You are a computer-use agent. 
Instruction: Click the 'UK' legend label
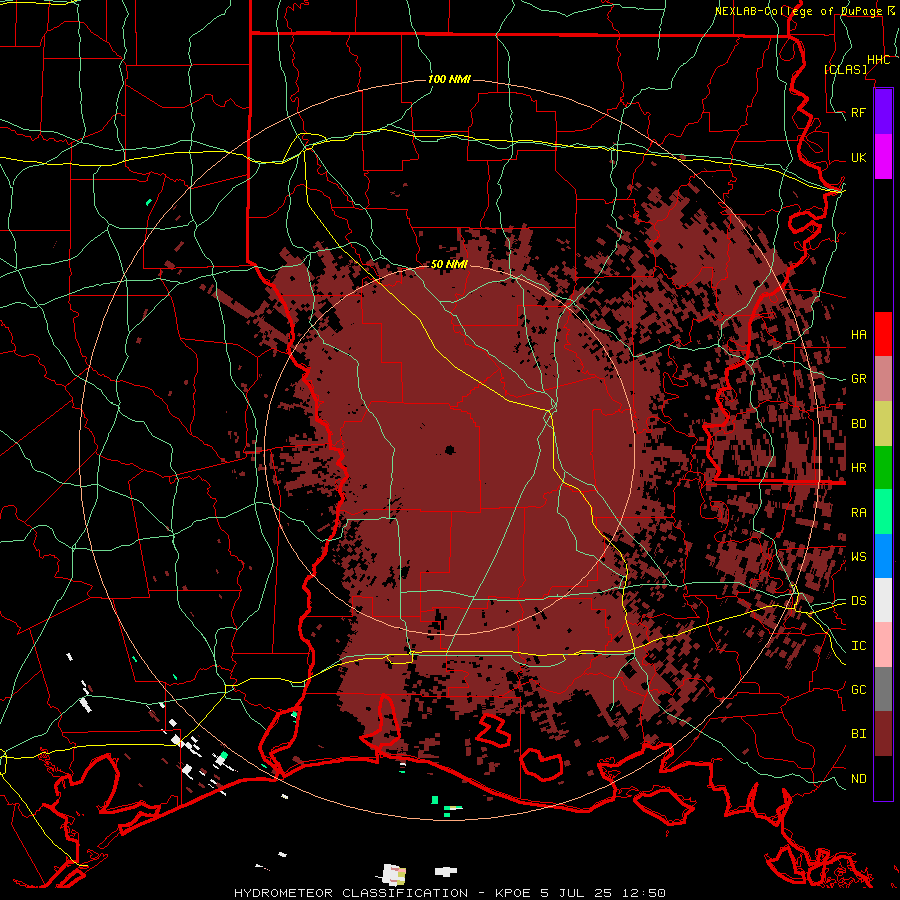(858, 157)
